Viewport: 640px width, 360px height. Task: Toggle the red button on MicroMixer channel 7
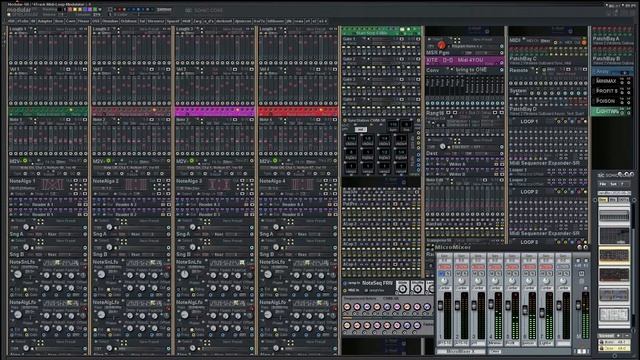coord(546,267)
